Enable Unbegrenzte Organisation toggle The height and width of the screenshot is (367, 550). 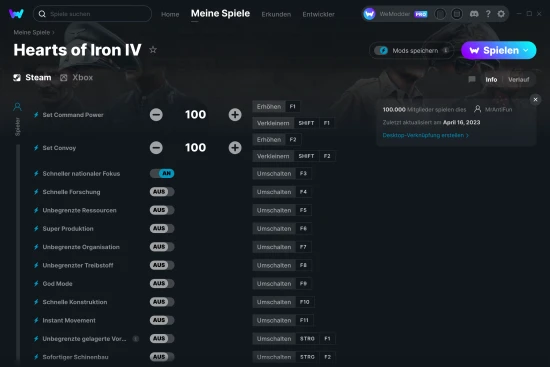click(162, 247)
